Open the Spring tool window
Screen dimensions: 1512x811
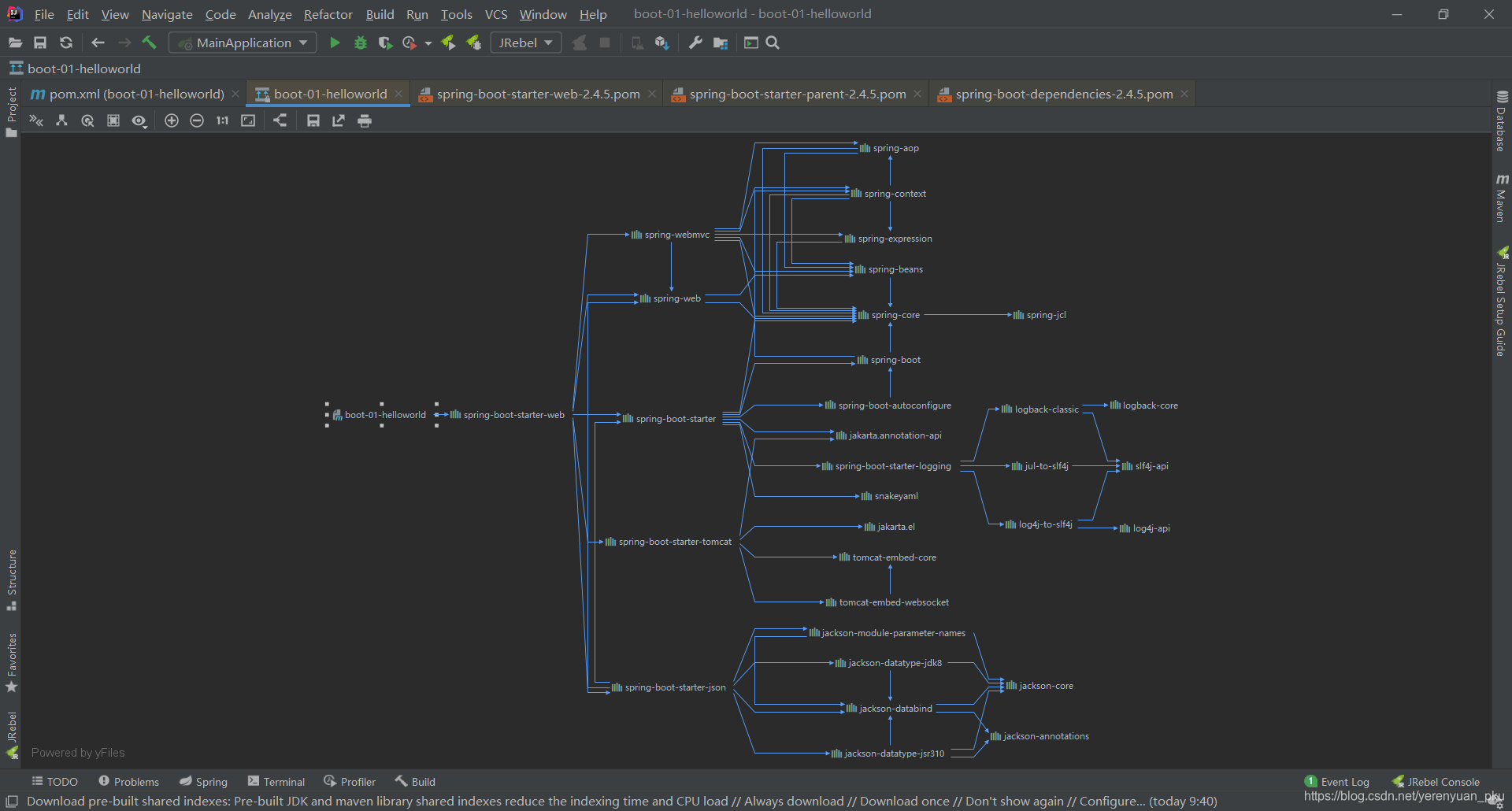pos(203,782)
